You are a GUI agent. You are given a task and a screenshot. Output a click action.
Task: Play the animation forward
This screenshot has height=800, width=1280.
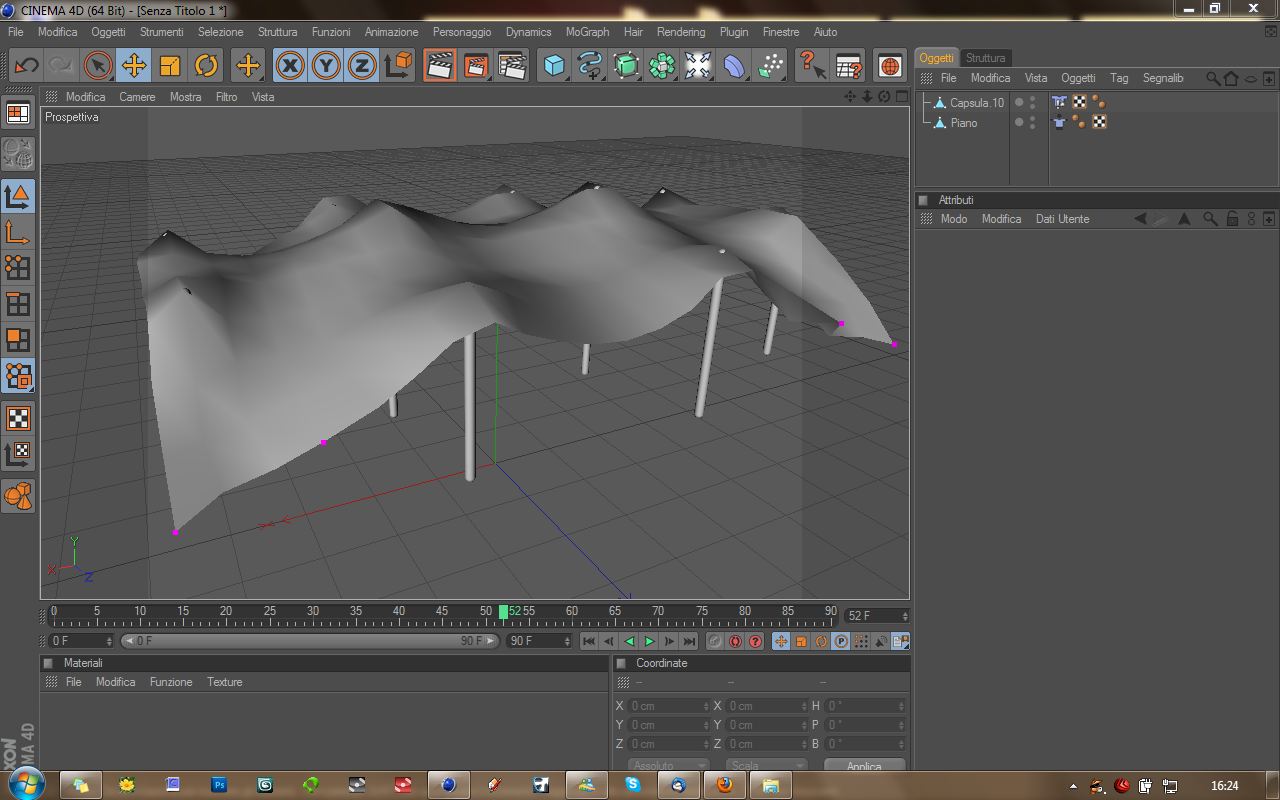(x=649, y=641)
